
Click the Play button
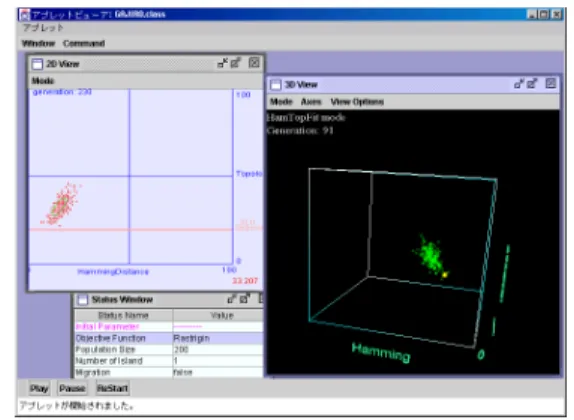(39, 389)
